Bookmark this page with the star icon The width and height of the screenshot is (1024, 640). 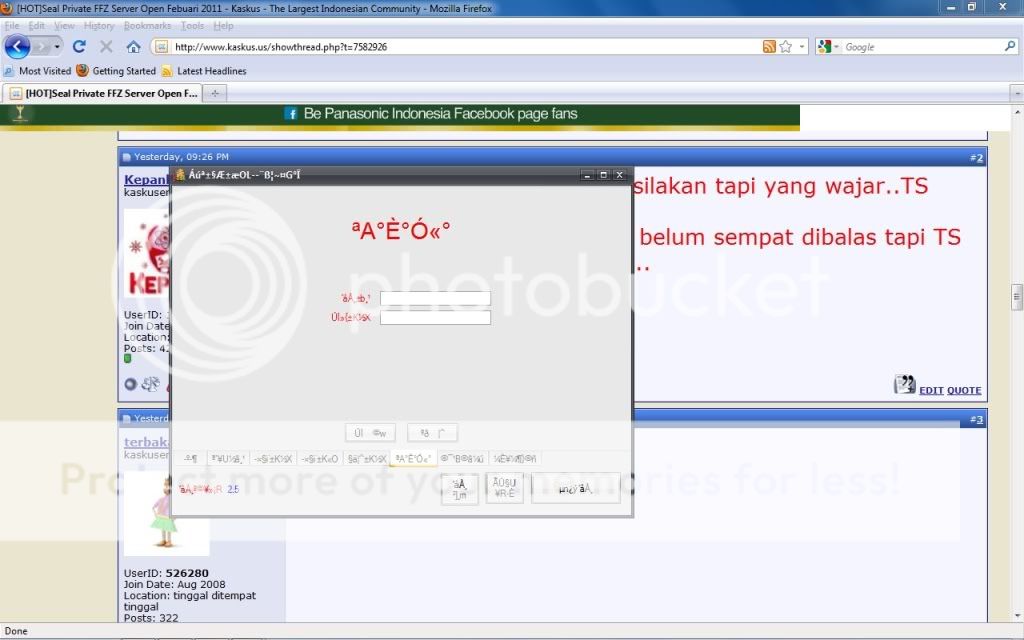786,47
